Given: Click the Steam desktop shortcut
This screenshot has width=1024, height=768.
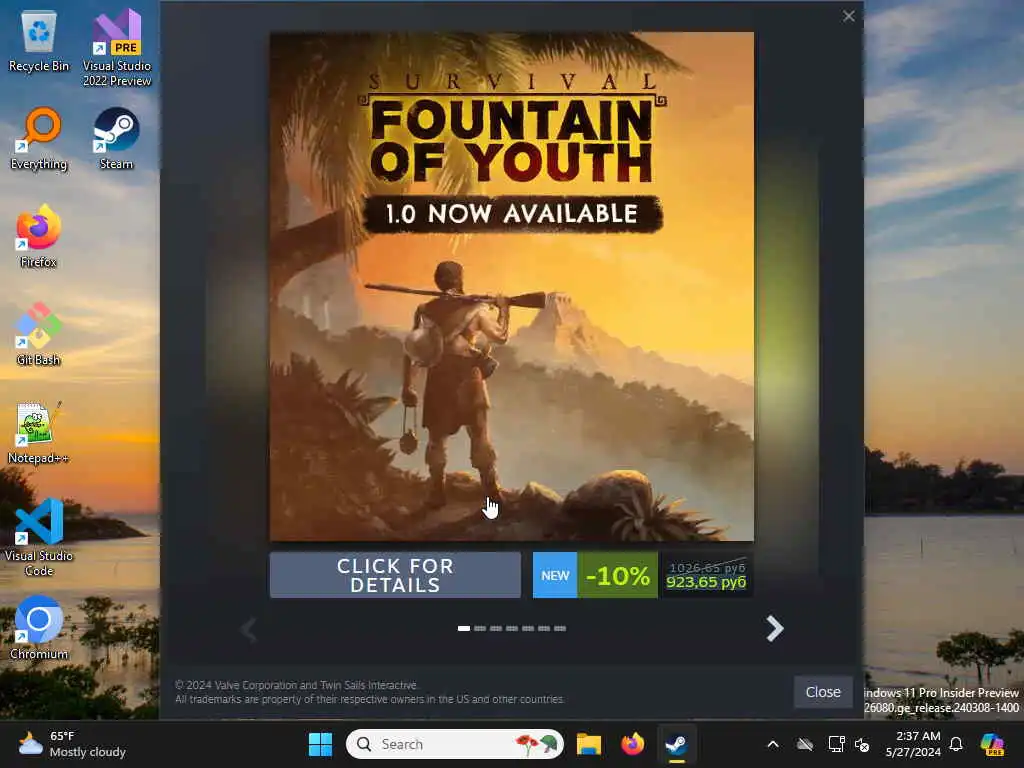Looking at the screenshot, I should [116, 139].
